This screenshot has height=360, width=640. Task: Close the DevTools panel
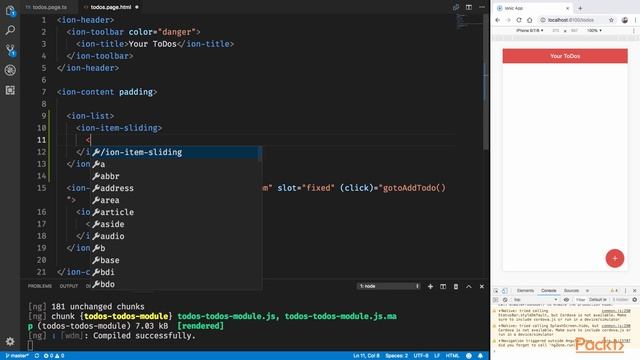pos(635,291)
